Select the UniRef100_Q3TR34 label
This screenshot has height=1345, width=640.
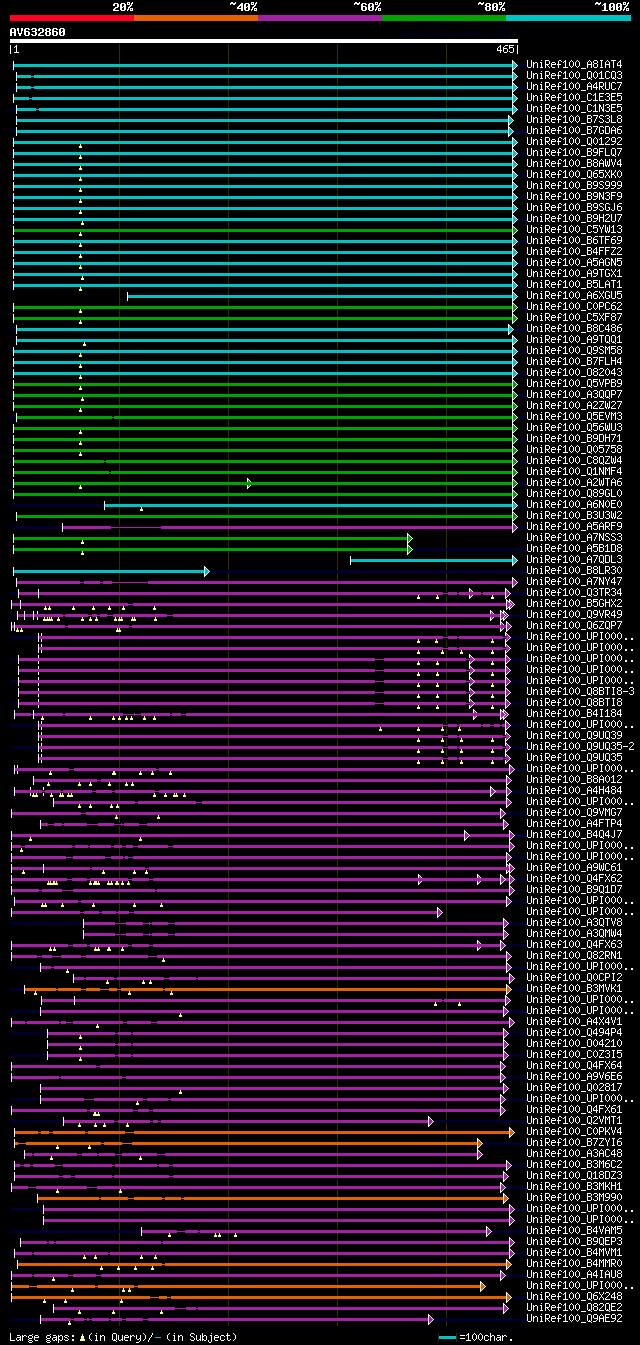pyautogui.click(x=574, y=592)
